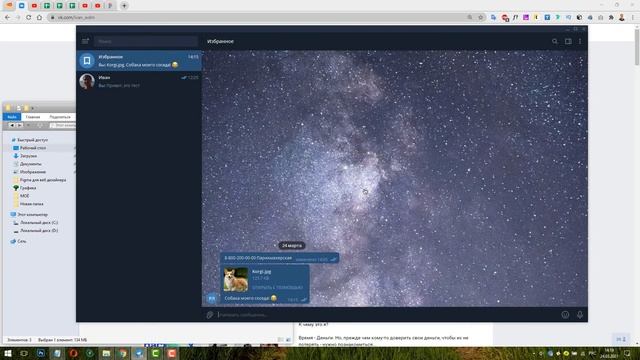Click the open-with link under Korgi.jpg
640x360 pixels.
tap(278, 287)
